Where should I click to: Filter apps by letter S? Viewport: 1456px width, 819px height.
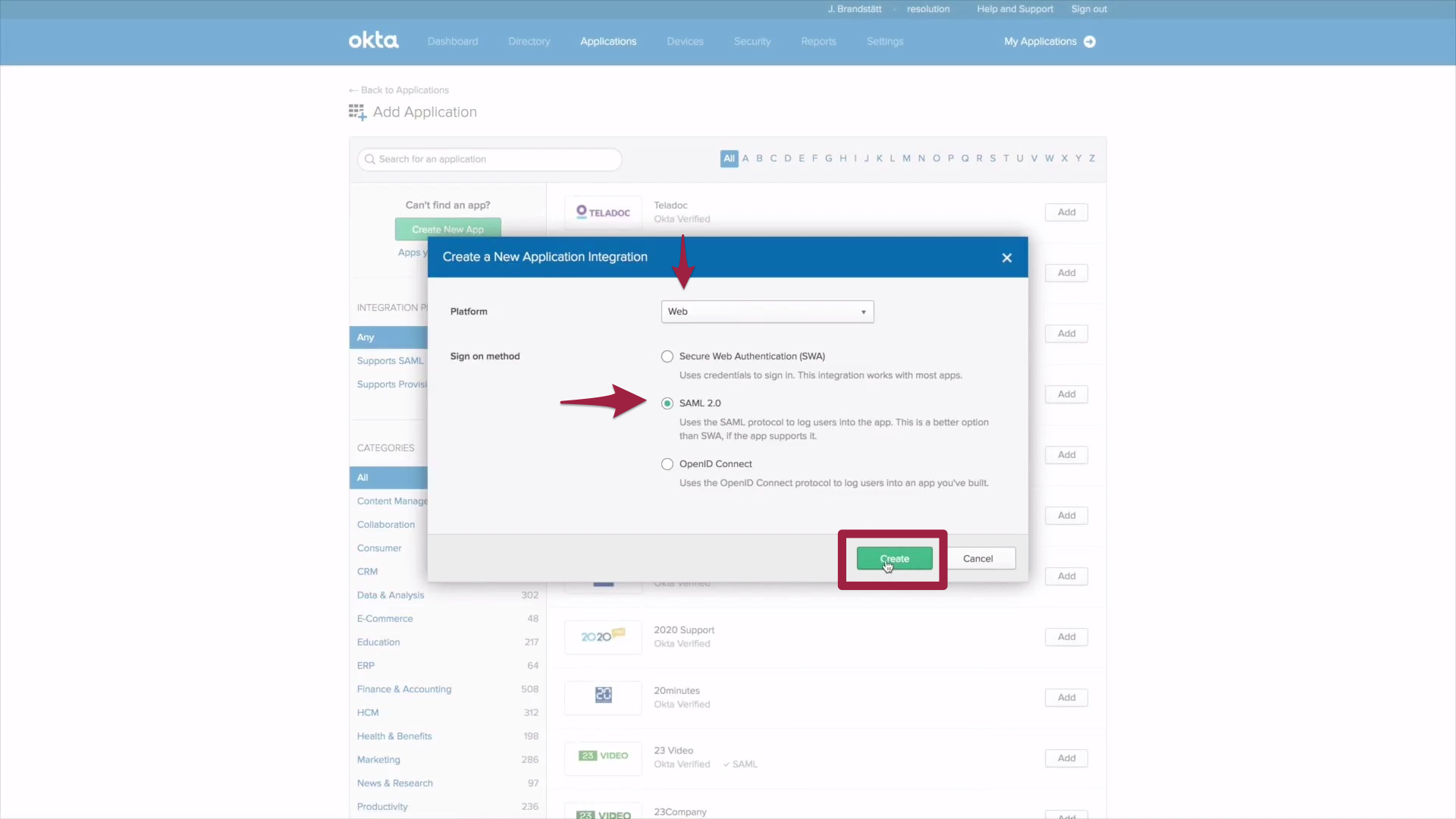993,158
